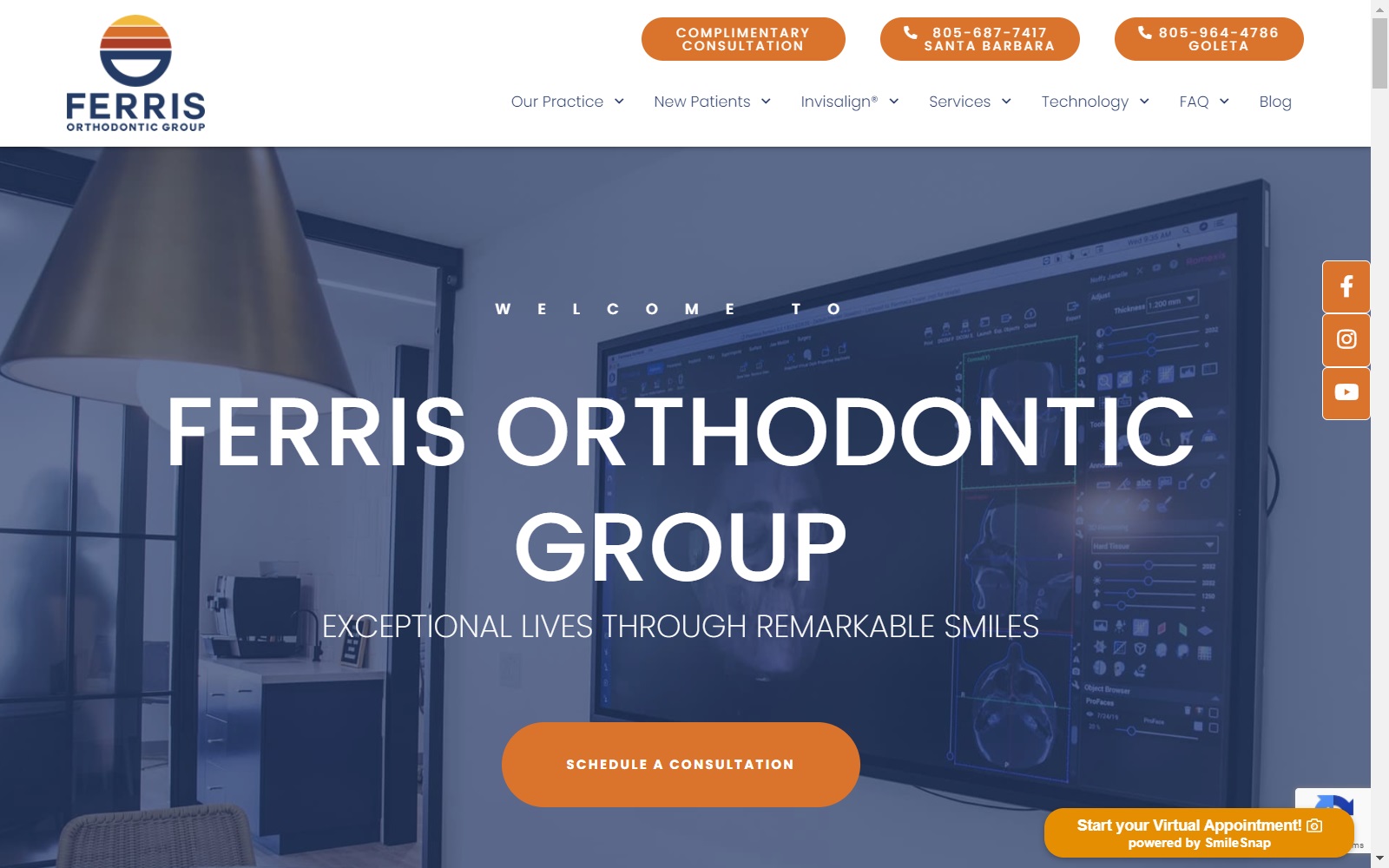Image resolution: width=1389 pixels, height=868 pixels.
Task: Open the Our Practice menu
Action: pos(557,102)
